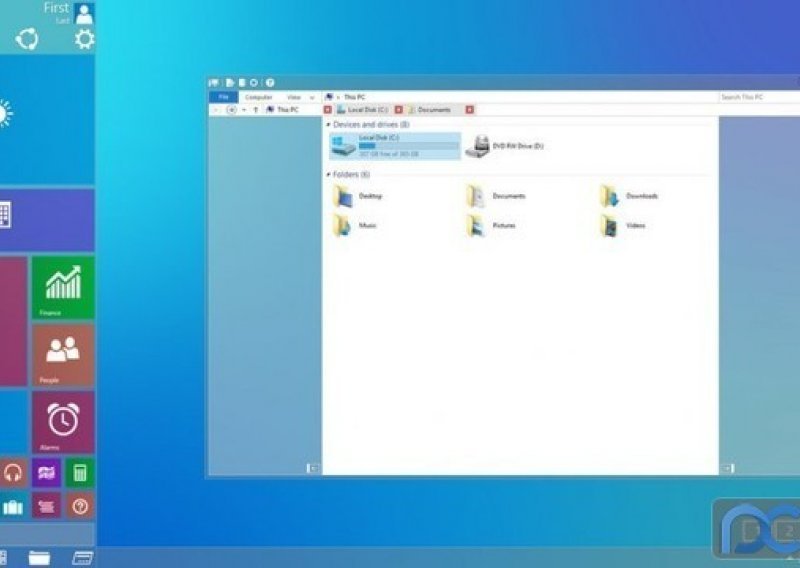Screen dimensions: 800x568
Task: Open the Pictures folder
Action: point(491,226)
